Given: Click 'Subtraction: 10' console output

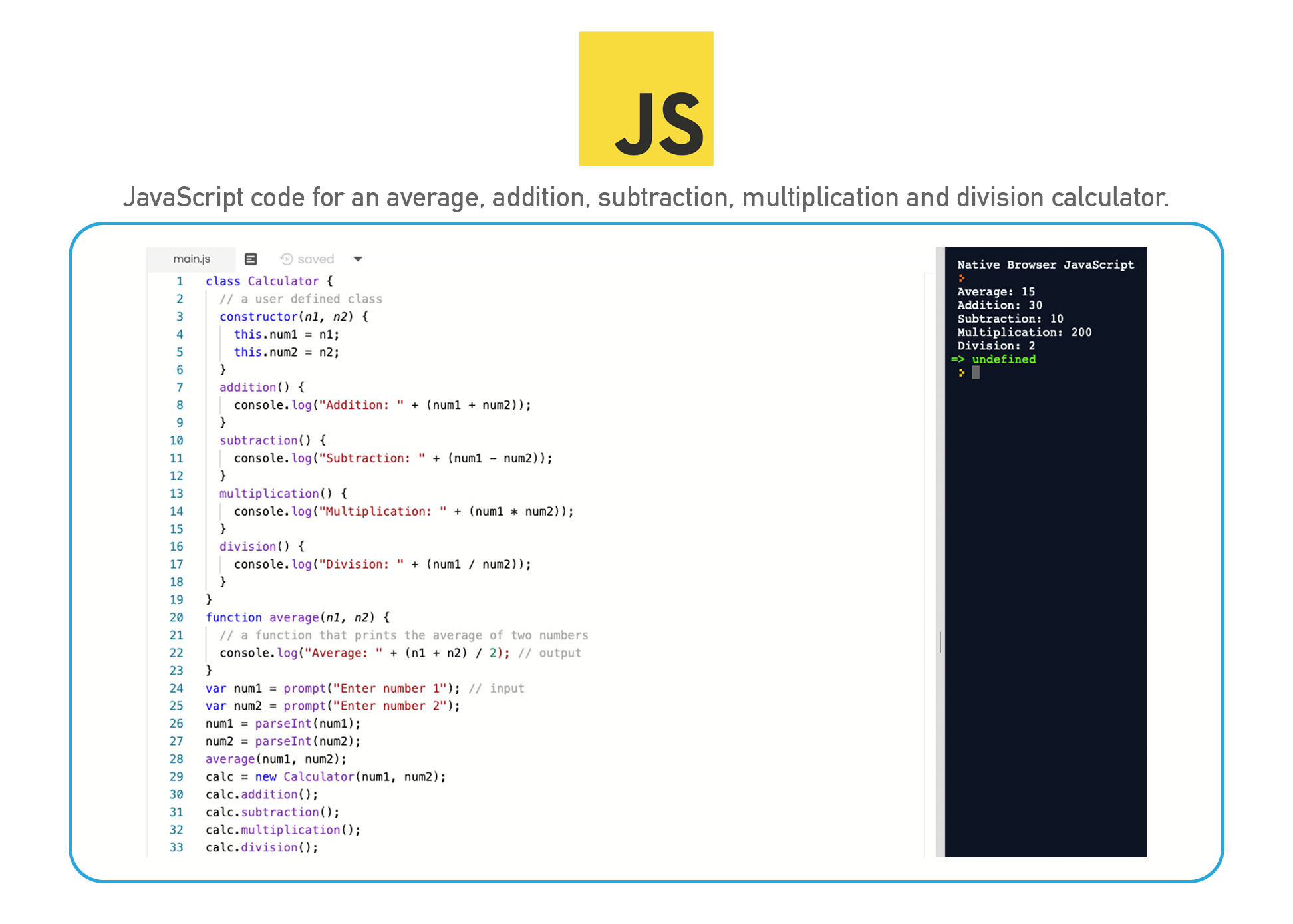Looking at the screenshot, I should [1010, 319].
